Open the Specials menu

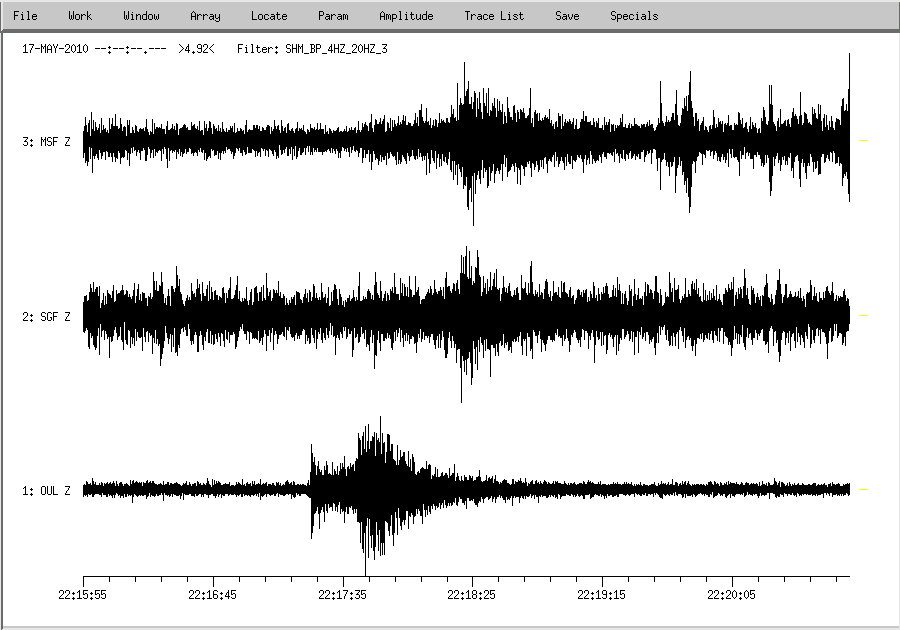click(634, 16)
